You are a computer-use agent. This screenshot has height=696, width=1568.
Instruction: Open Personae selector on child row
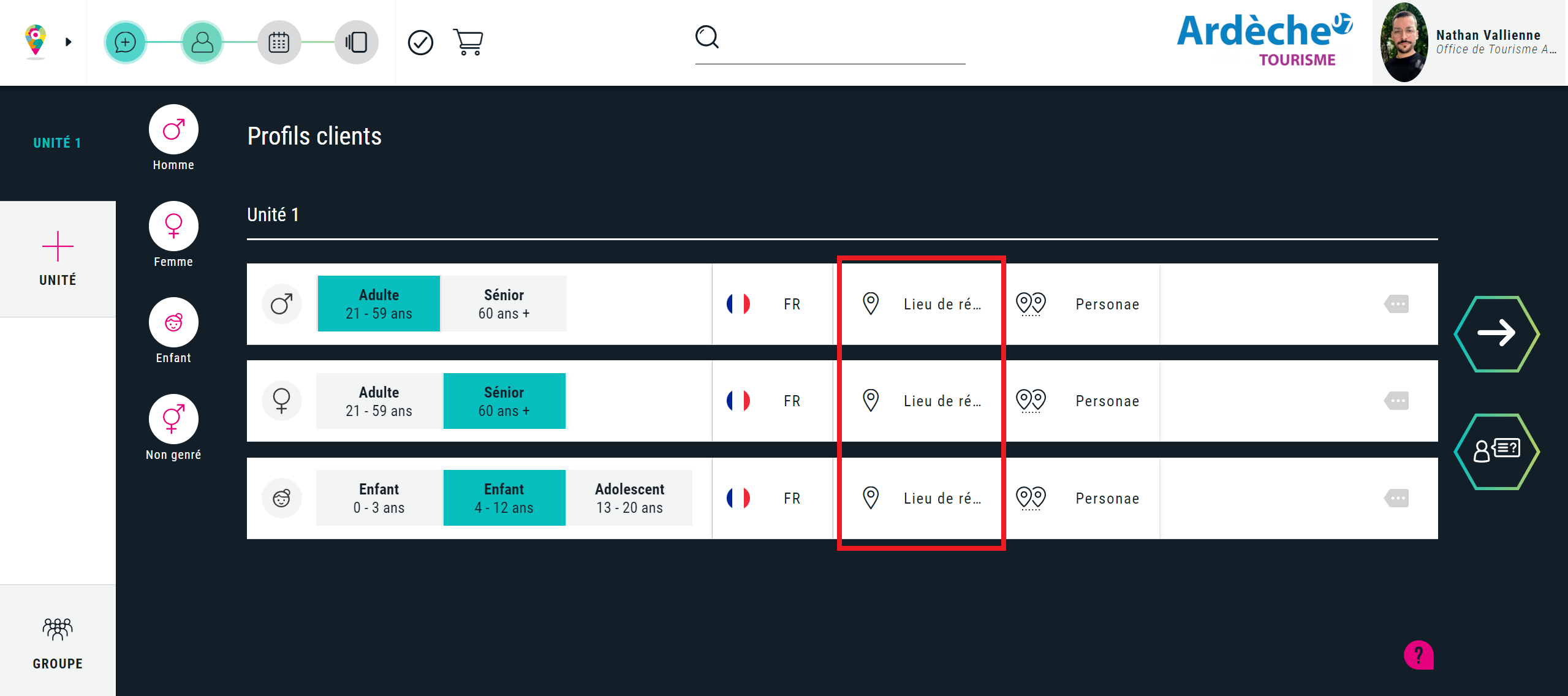pyautogui.click(x=1081, y=498)
